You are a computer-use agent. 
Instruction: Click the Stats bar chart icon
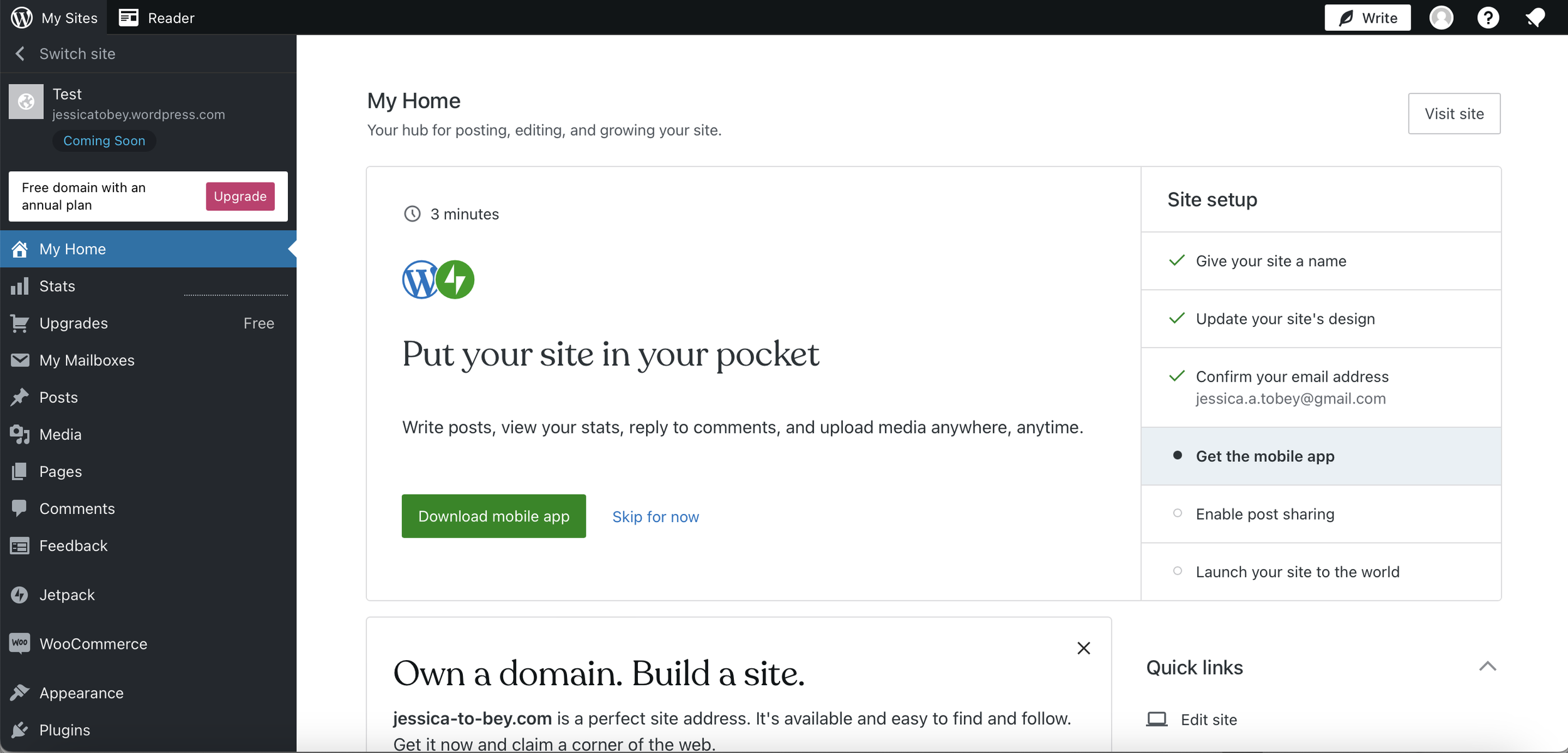19,286
